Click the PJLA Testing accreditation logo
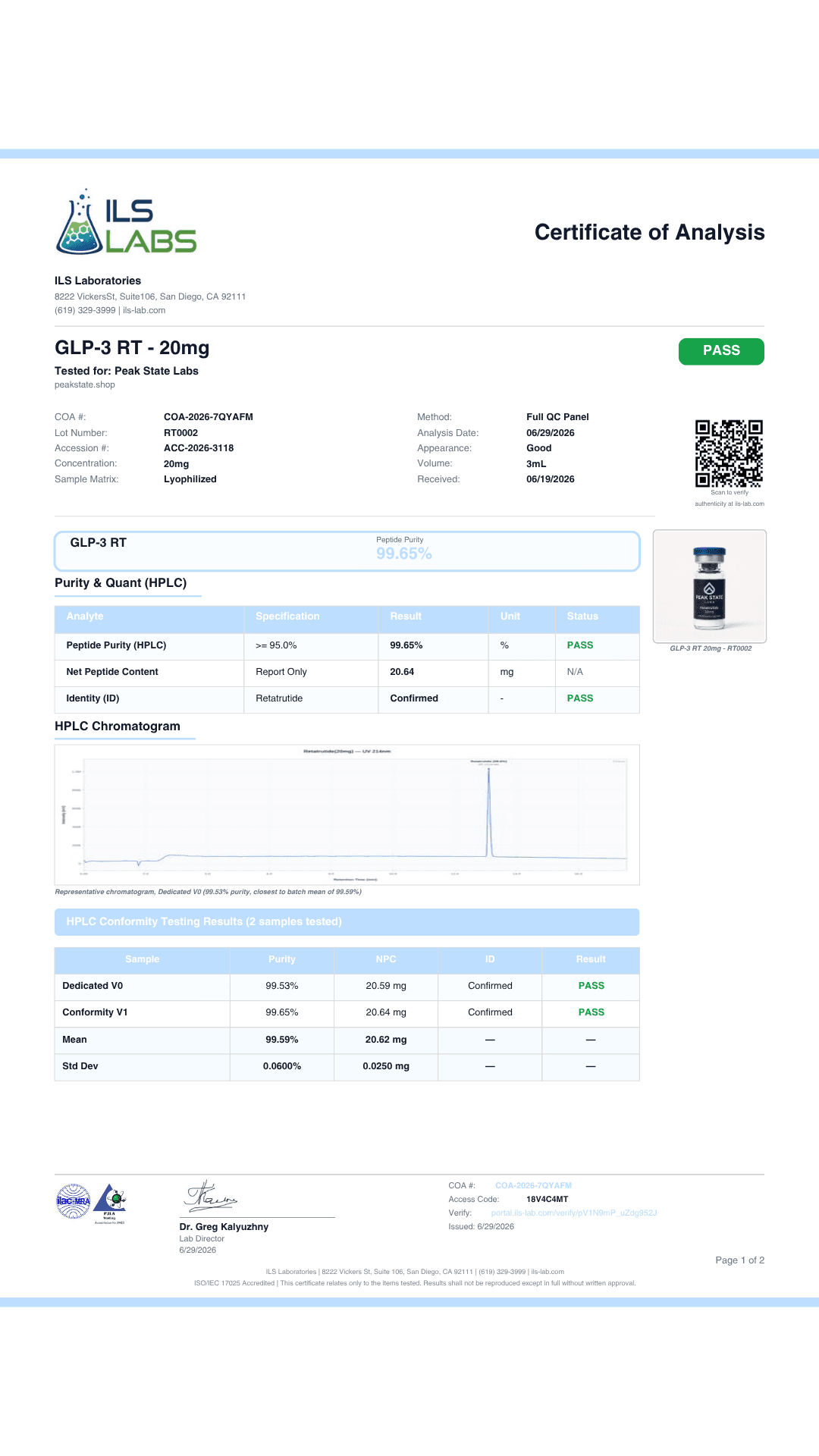Screen dimensions: 819x1456 click(111, 1204)
